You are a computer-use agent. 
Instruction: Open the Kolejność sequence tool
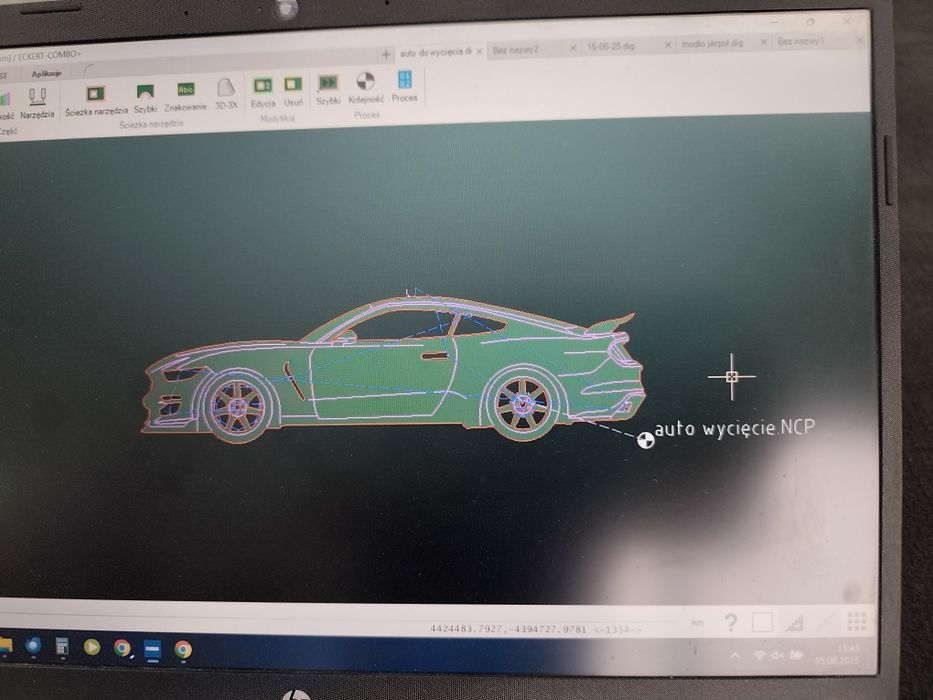(366, 88)
